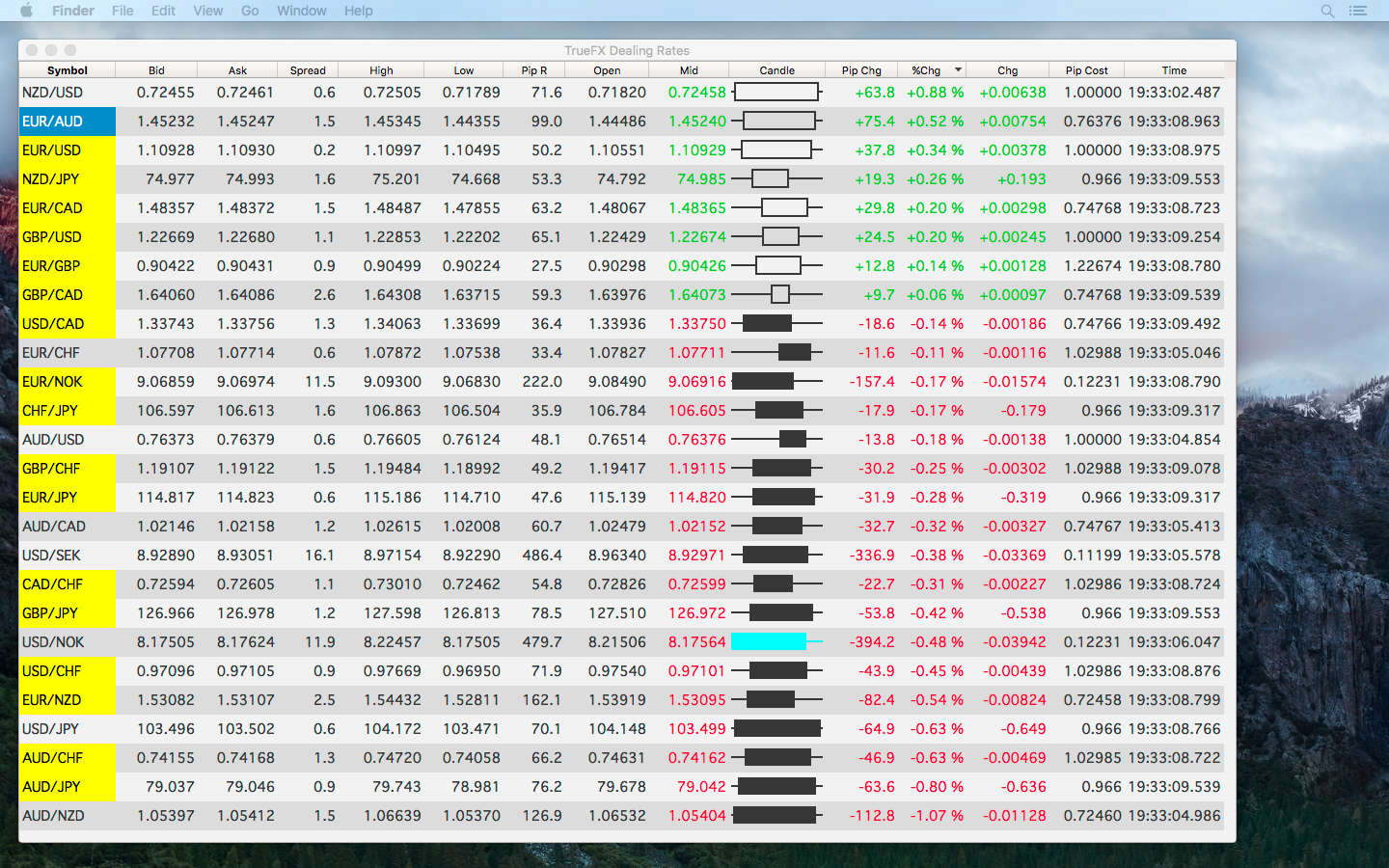Click EUR/NOK spread value 11.5
This screenshot has width=1389, height=868.
point(320,382)
